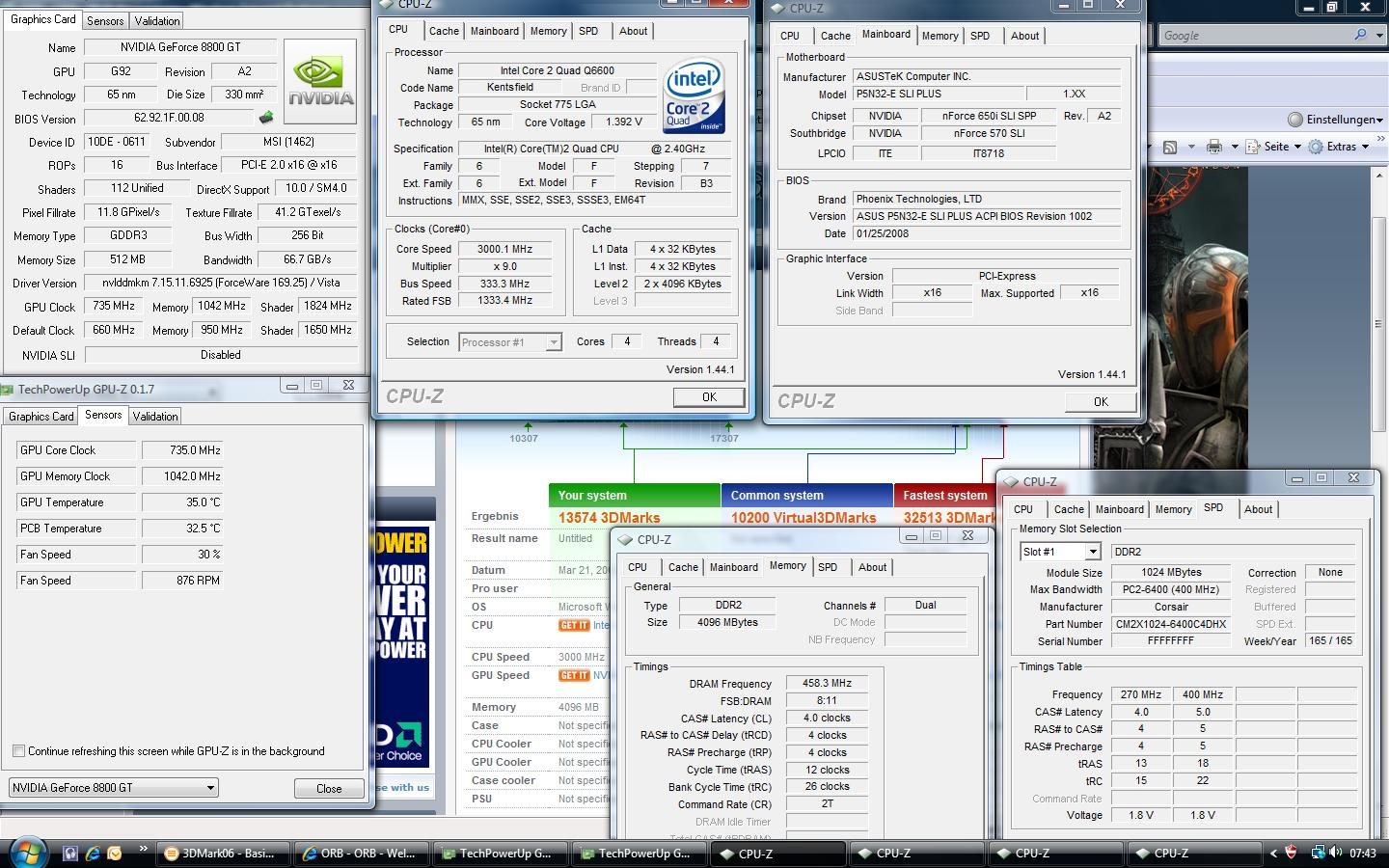Open the Einstellungen dropdown
This screenshot has width=1389, height=868.
(1335, 120)
